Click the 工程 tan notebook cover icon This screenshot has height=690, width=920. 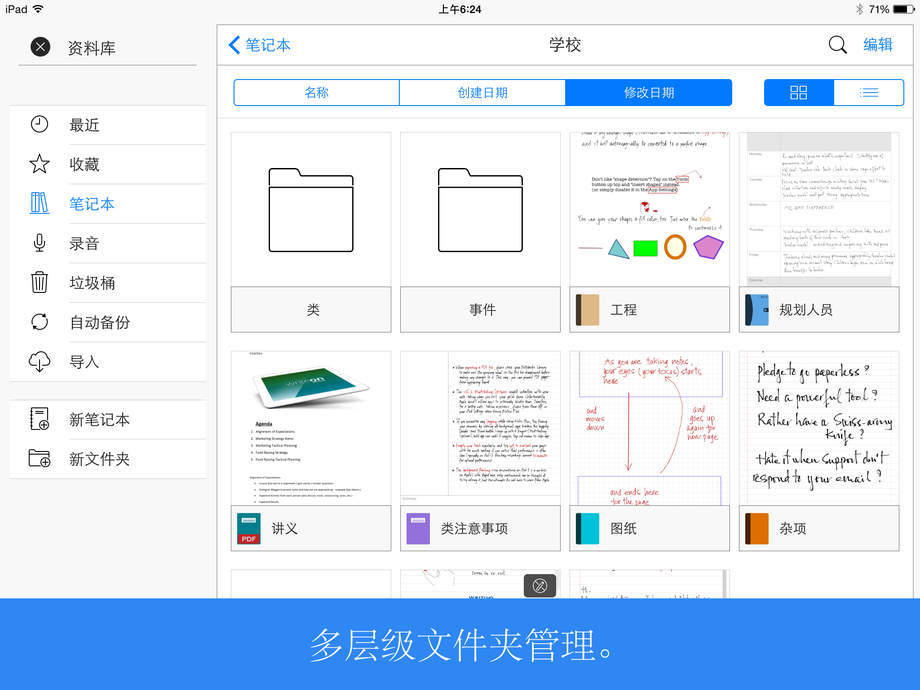click(587, 310)
